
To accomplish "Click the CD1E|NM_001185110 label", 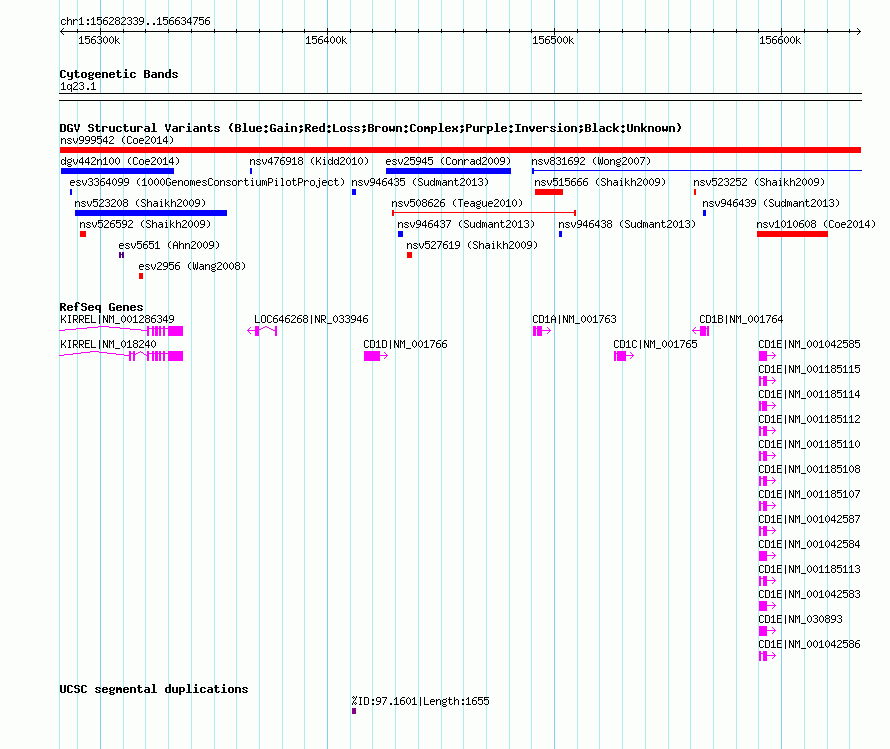I will 809,444.
